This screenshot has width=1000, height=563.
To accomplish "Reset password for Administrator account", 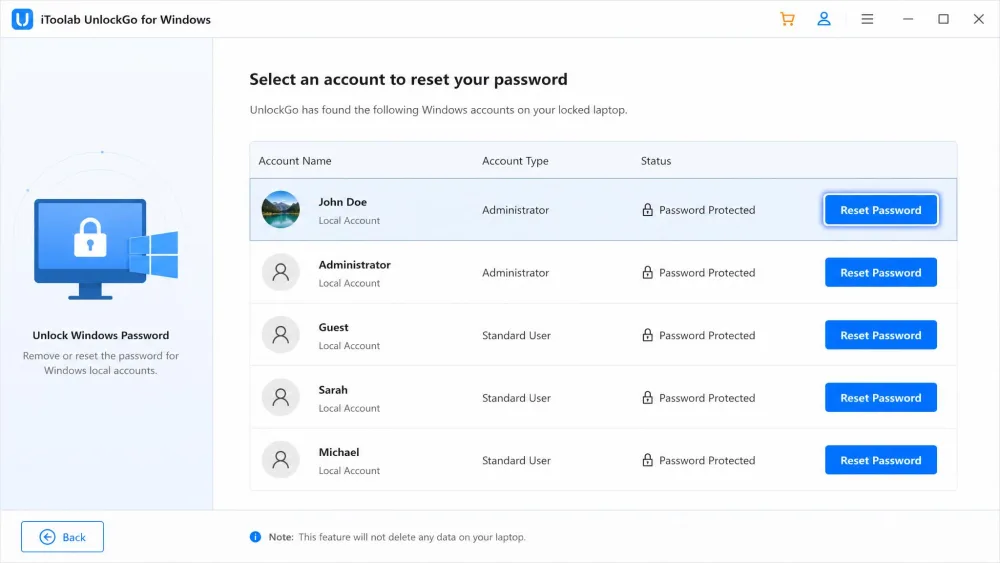I will (881, 272).
